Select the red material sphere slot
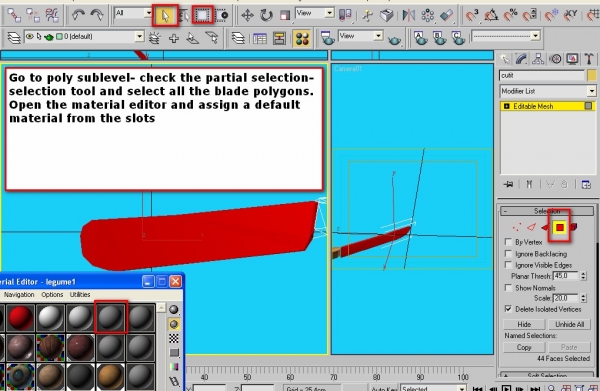 (x=21, y=318)
